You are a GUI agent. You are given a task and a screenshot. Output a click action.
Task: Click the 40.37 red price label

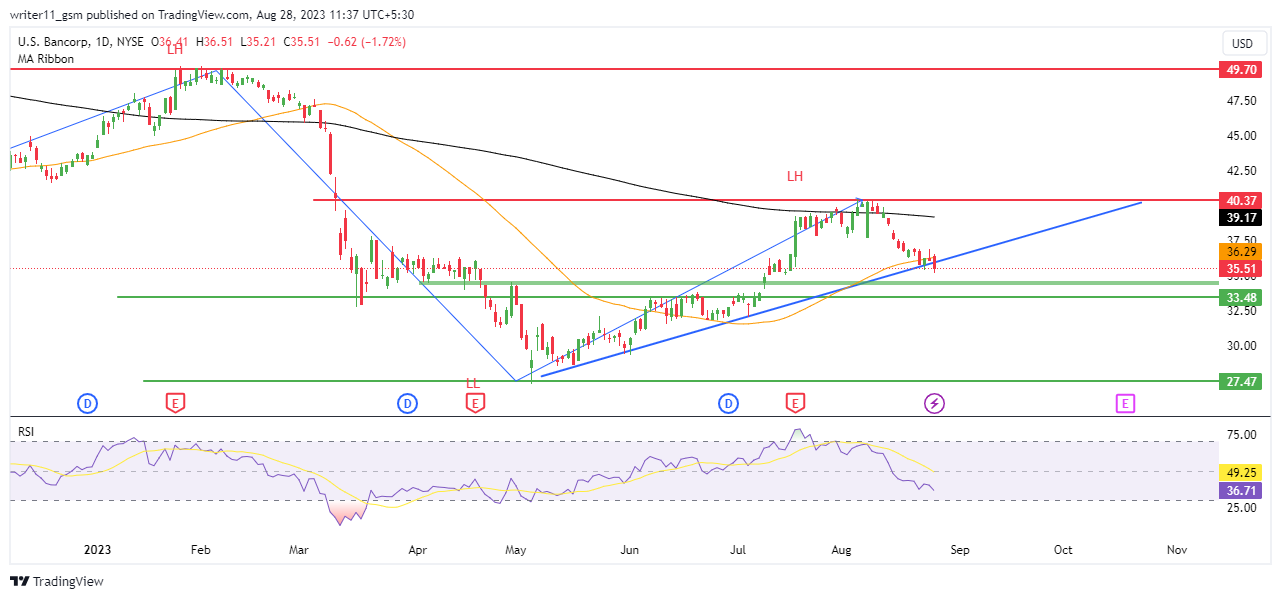tap(1240, 200)
